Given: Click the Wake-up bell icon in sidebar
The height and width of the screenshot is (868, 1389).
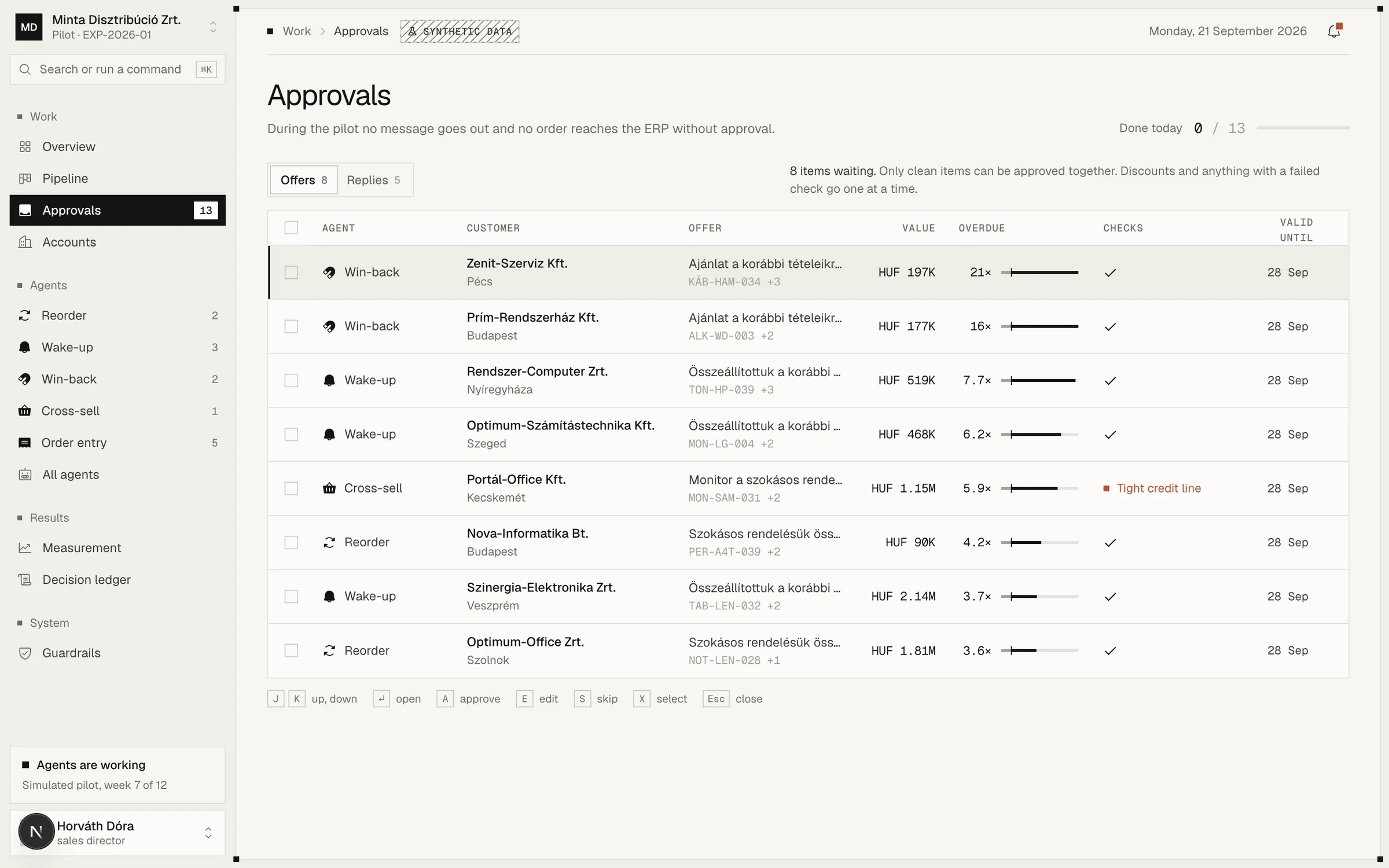Looking at the screenshot, I should pyautogui.click(x=24, y=347).
